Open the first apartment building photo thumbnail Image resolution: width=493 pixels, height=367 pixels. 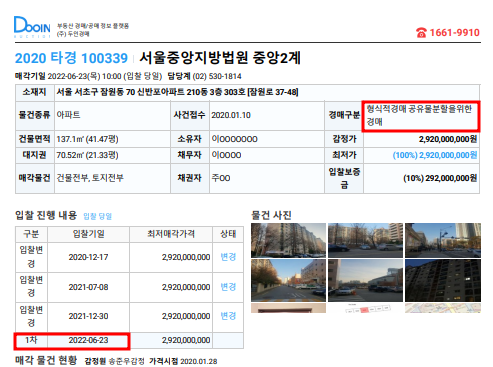288,240
